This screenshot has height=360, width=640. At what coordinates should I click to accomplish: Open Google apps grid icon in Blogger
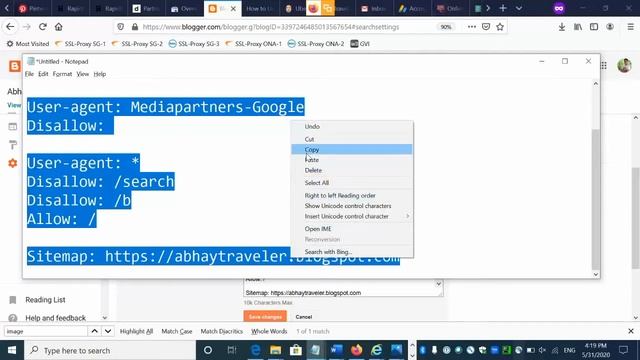[604, 66]
